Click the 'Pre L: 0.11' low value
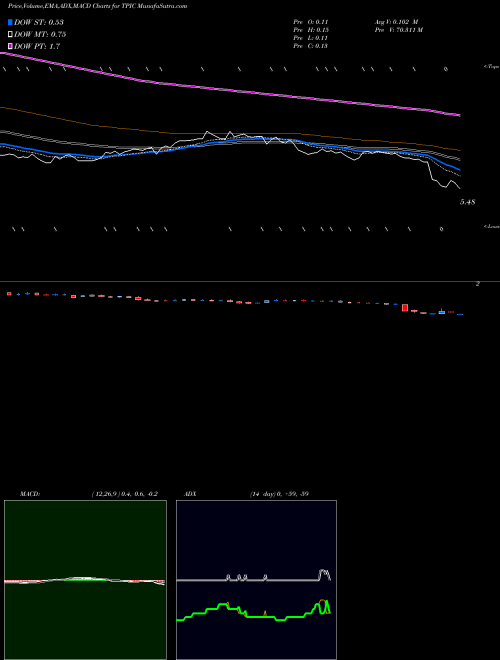500x660 pixels. (x=311, y=38)
